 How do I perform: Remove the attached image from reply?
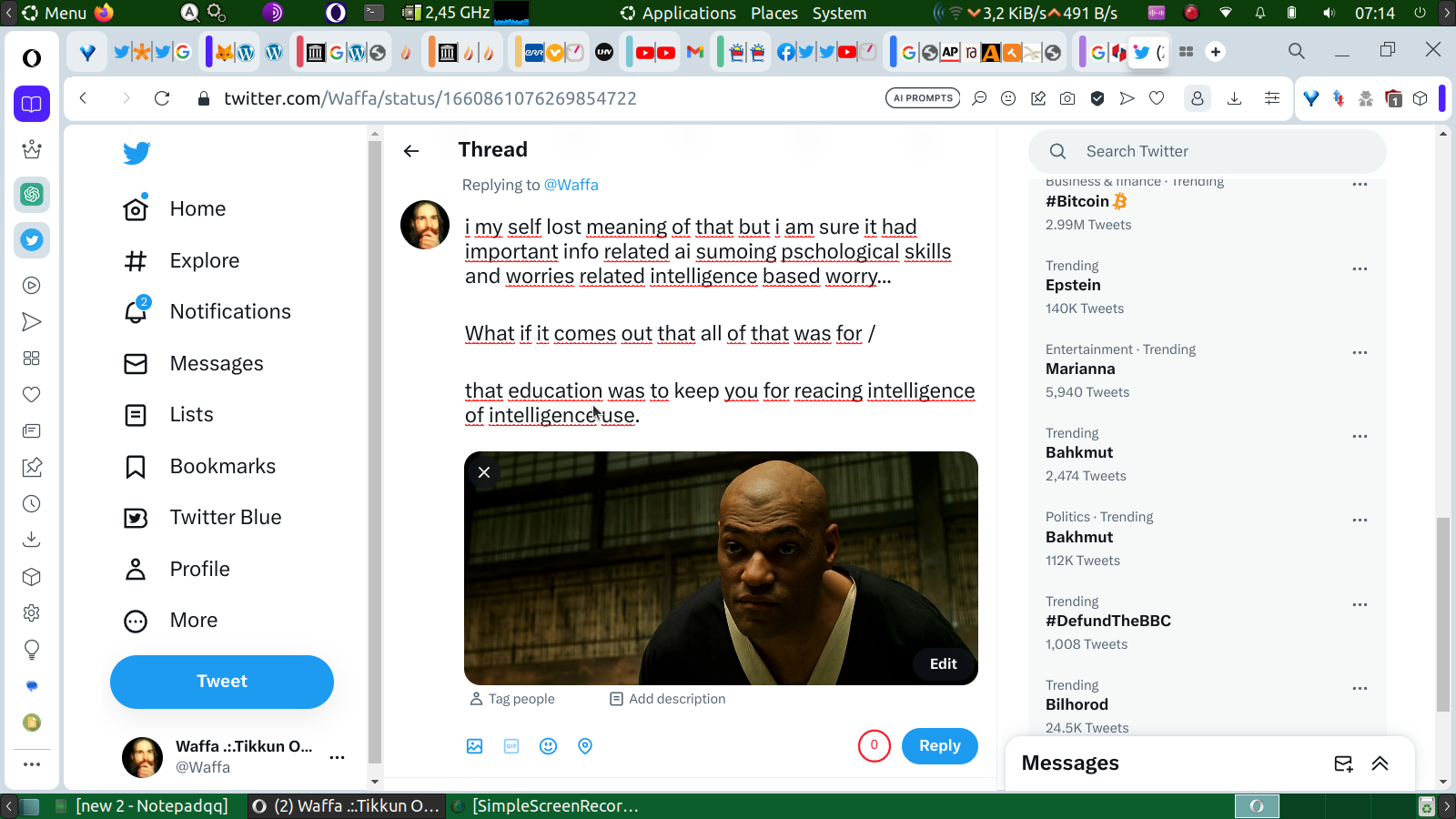pyautogui.click(x=484, y=472)
